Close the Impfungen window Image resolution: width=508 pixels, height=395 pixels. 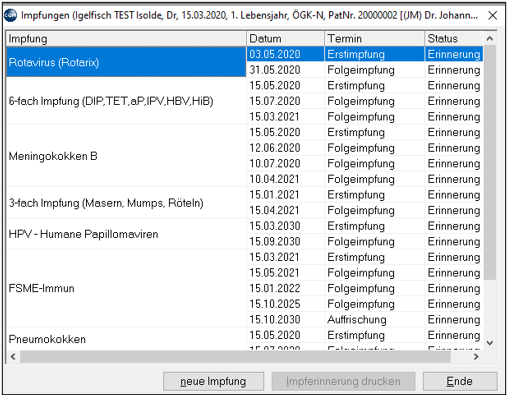pyautogui.click(x=493, y=15)
